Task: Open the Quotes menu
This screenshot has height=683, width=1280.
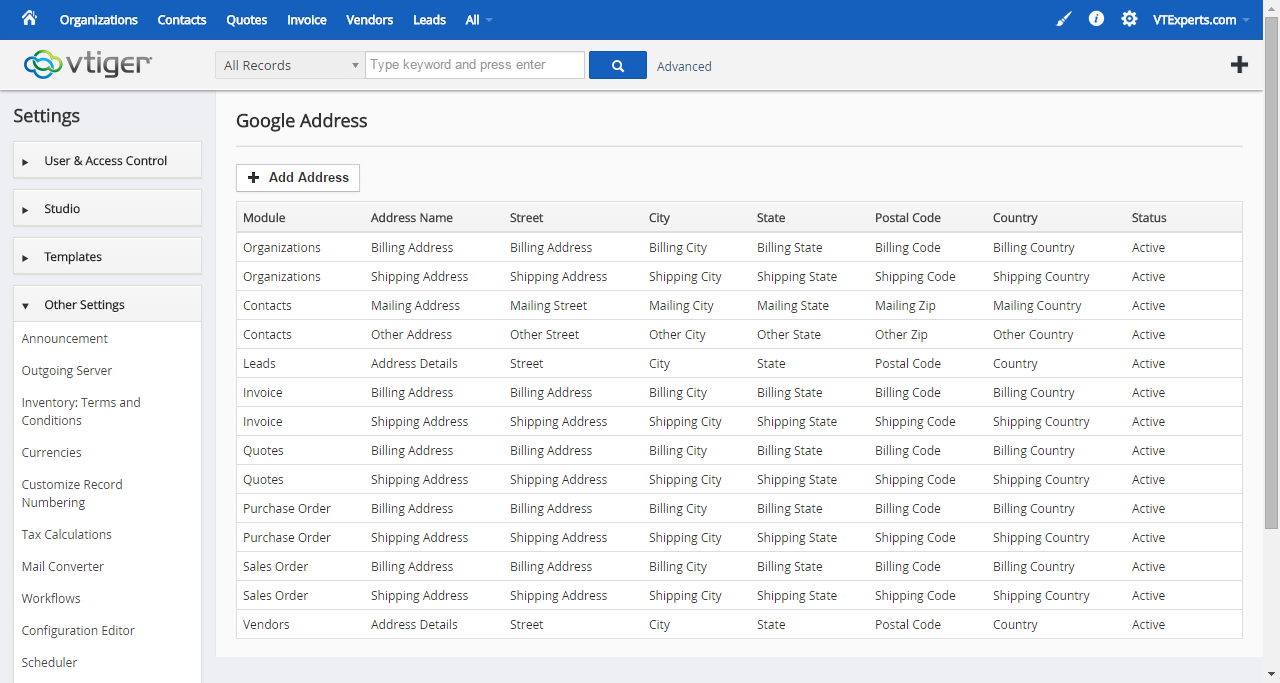Action: click(x=246, y=19)
